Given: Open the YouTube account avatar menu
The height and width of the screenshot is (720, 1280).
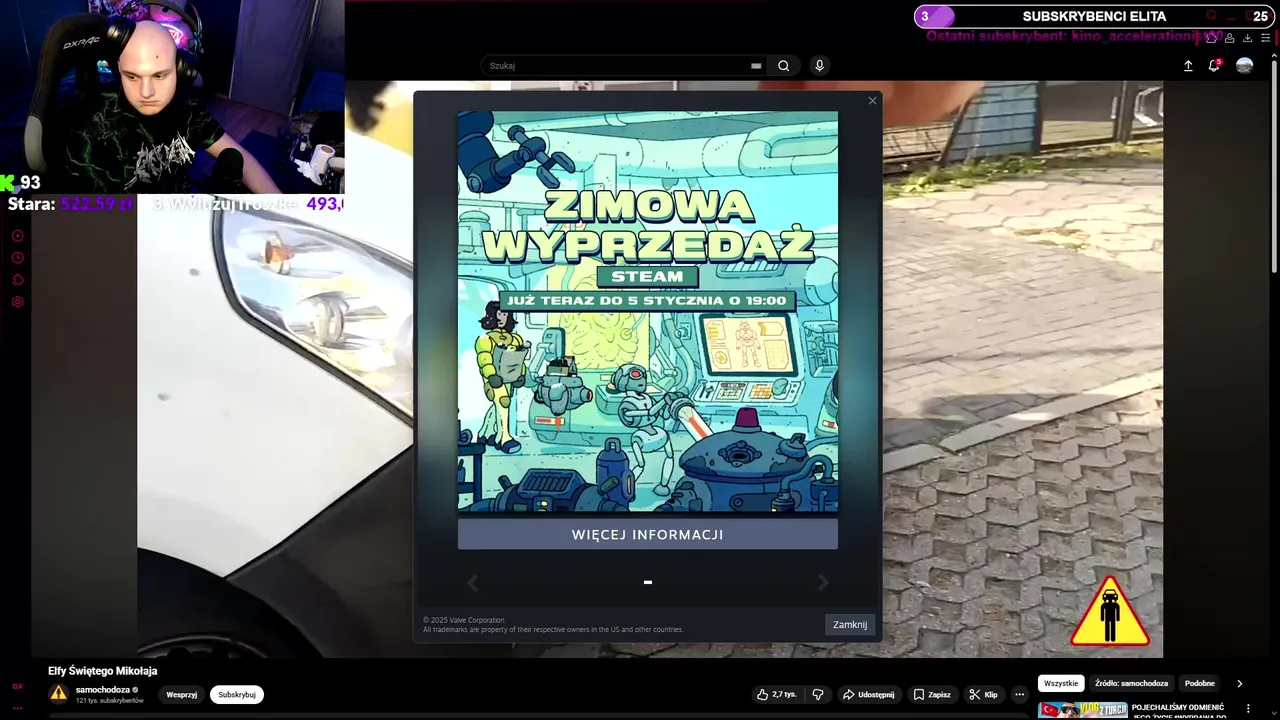Looking at the screenshot, I should coord(1244,66).
